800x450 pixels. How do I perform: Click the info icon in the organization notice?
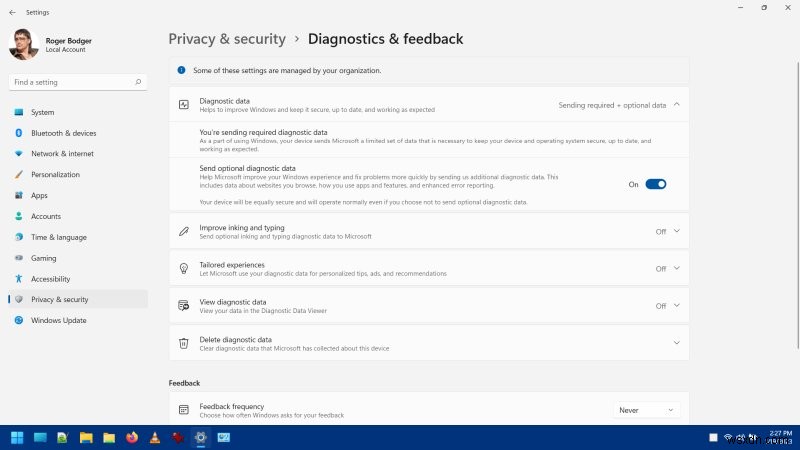(181, 70)
